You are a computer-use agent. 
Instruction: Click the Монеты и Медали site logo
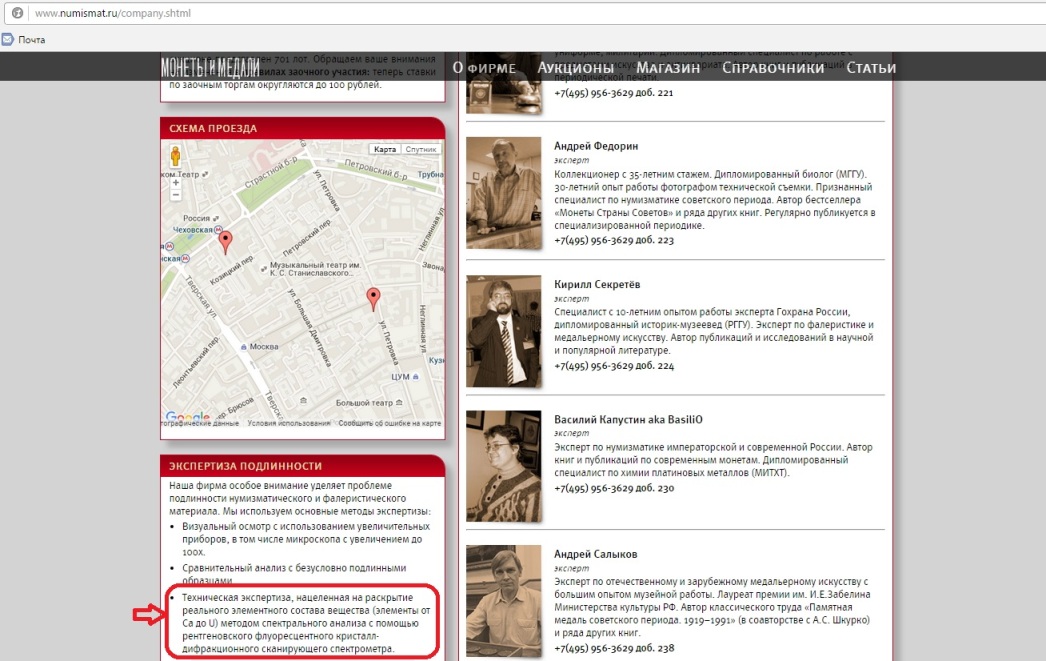(x=209, y=67)
